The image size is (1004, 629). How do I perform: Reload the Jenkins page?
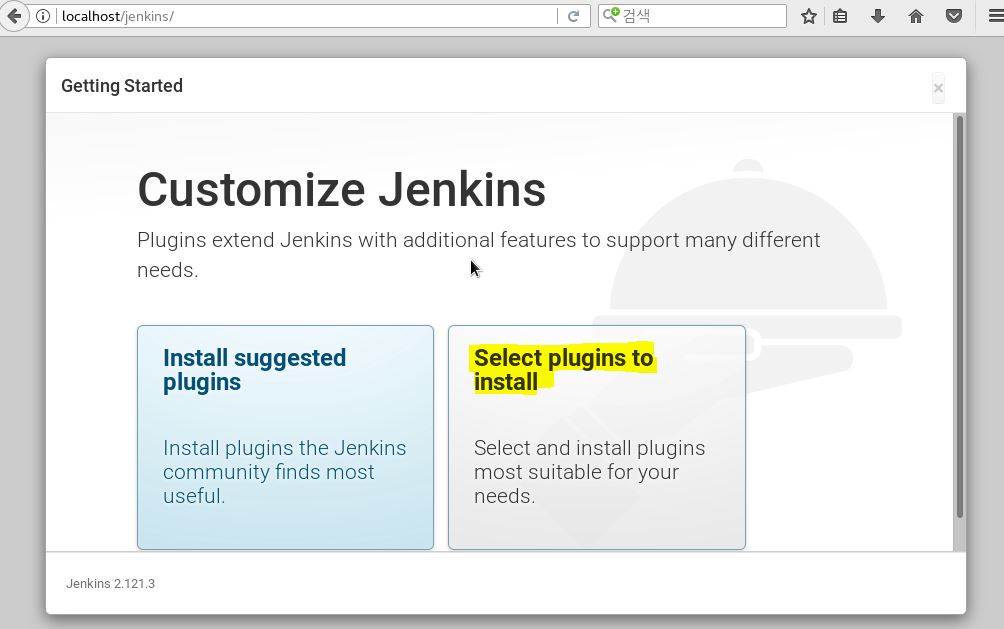coord(573,16)
